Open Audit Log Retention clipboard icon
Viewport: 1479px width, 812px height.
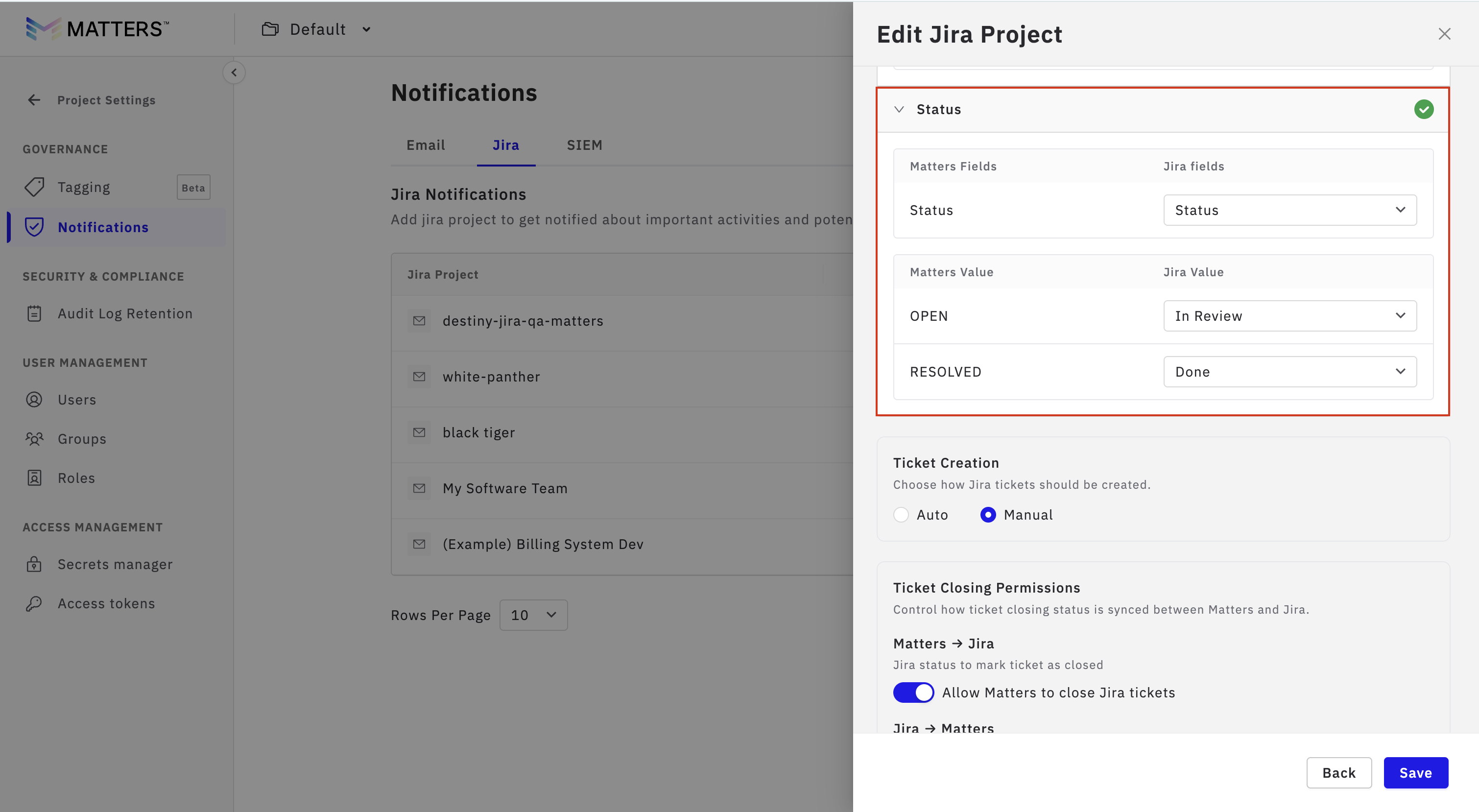(34, 313)
